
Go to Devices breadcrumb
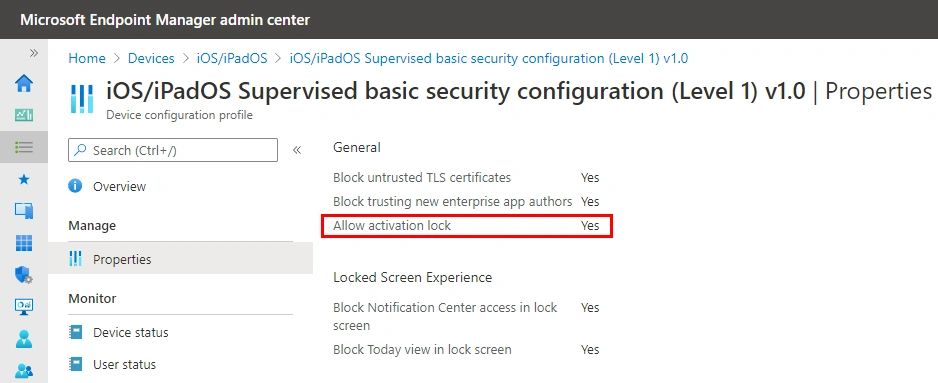(x=151, y=58)
